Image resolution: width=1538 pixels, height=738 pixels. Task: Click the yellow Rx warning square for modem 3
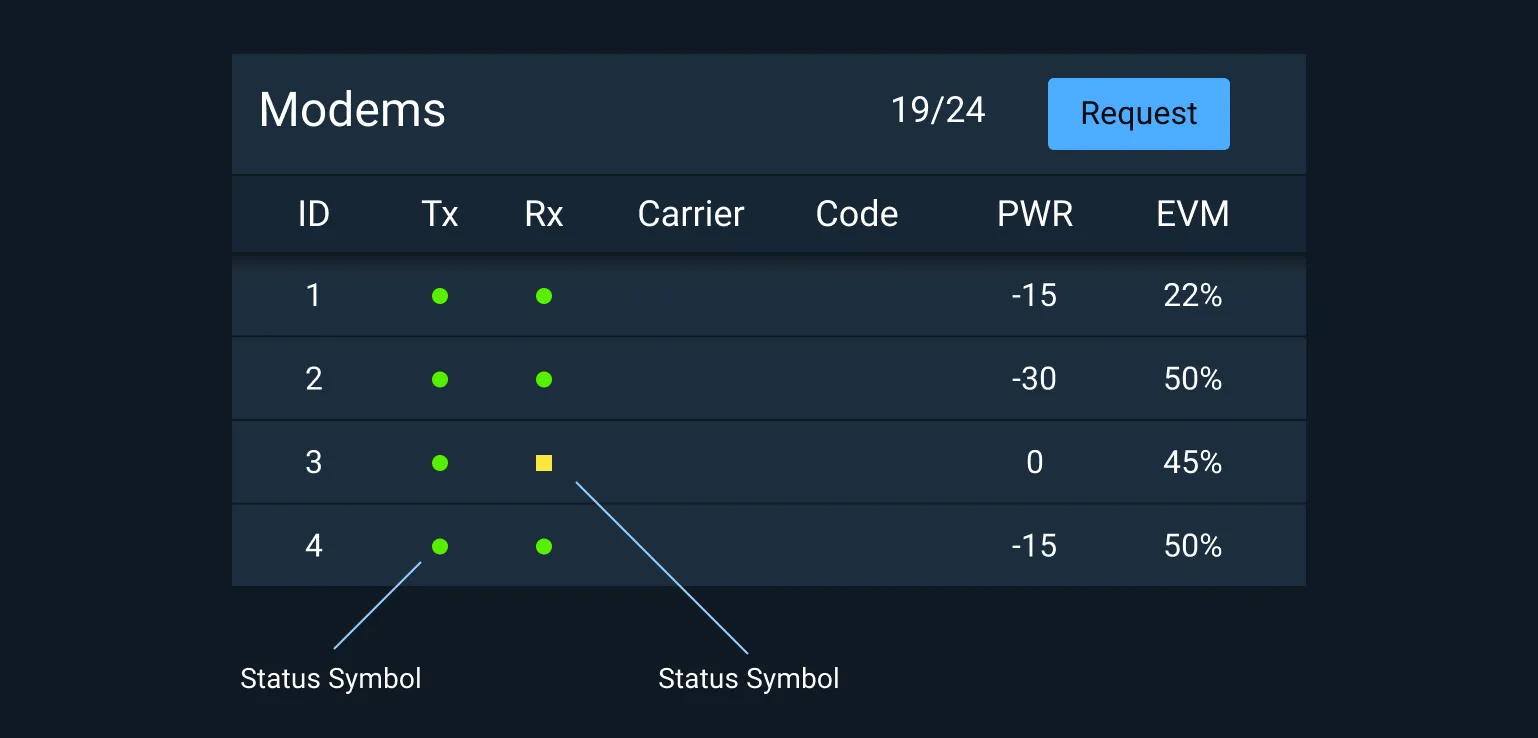[543, 462]
